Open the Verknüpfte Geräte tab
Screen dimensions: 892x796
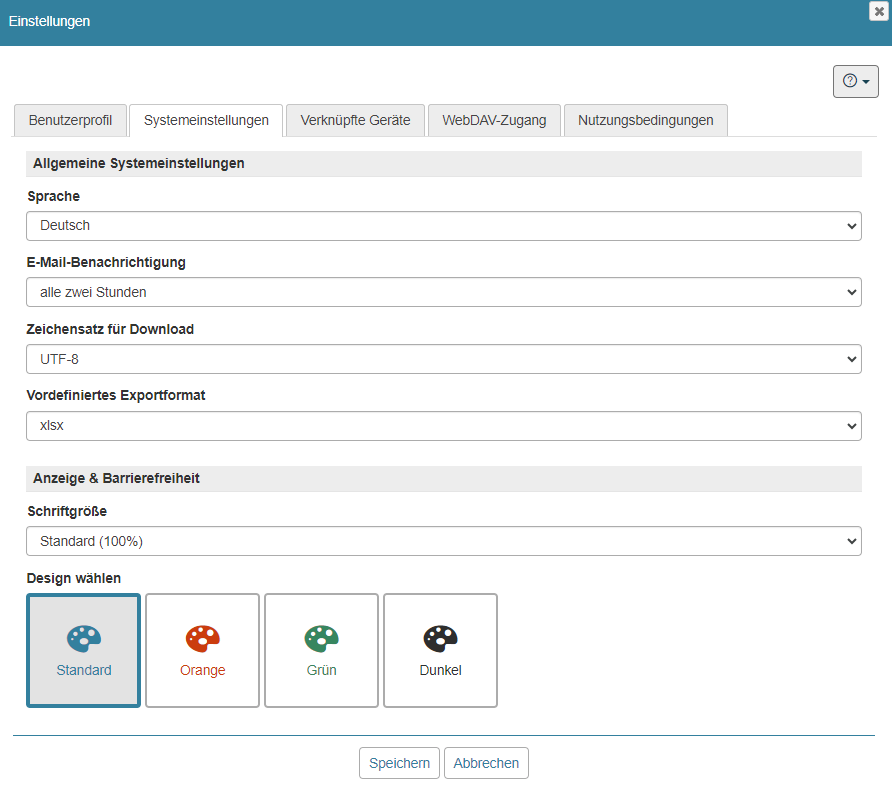coord(355,120)
